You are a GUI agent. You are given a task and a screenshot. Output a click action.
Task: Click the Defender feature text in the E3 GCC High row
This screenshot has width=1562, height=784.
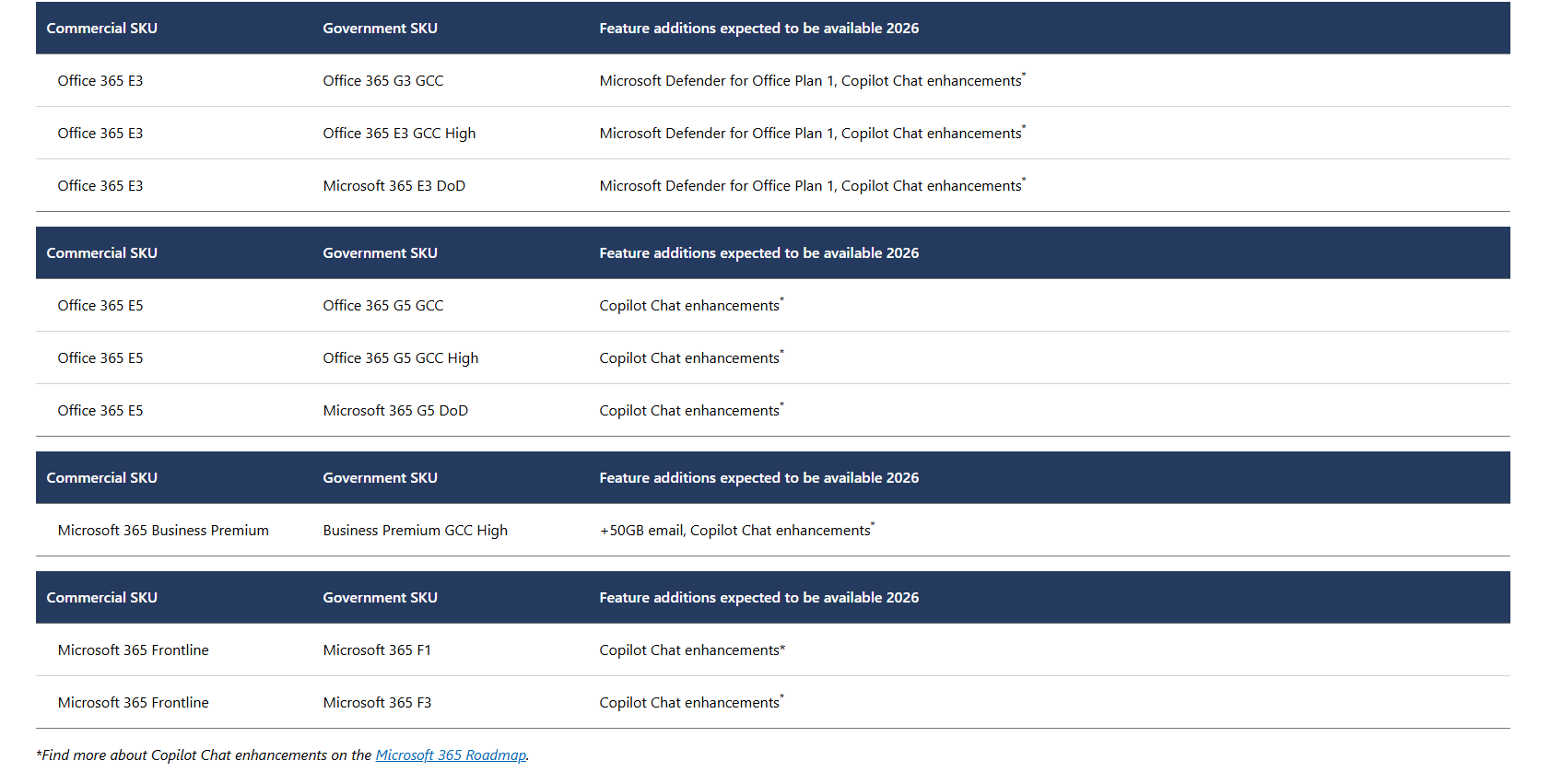click(x=812, y=134)
